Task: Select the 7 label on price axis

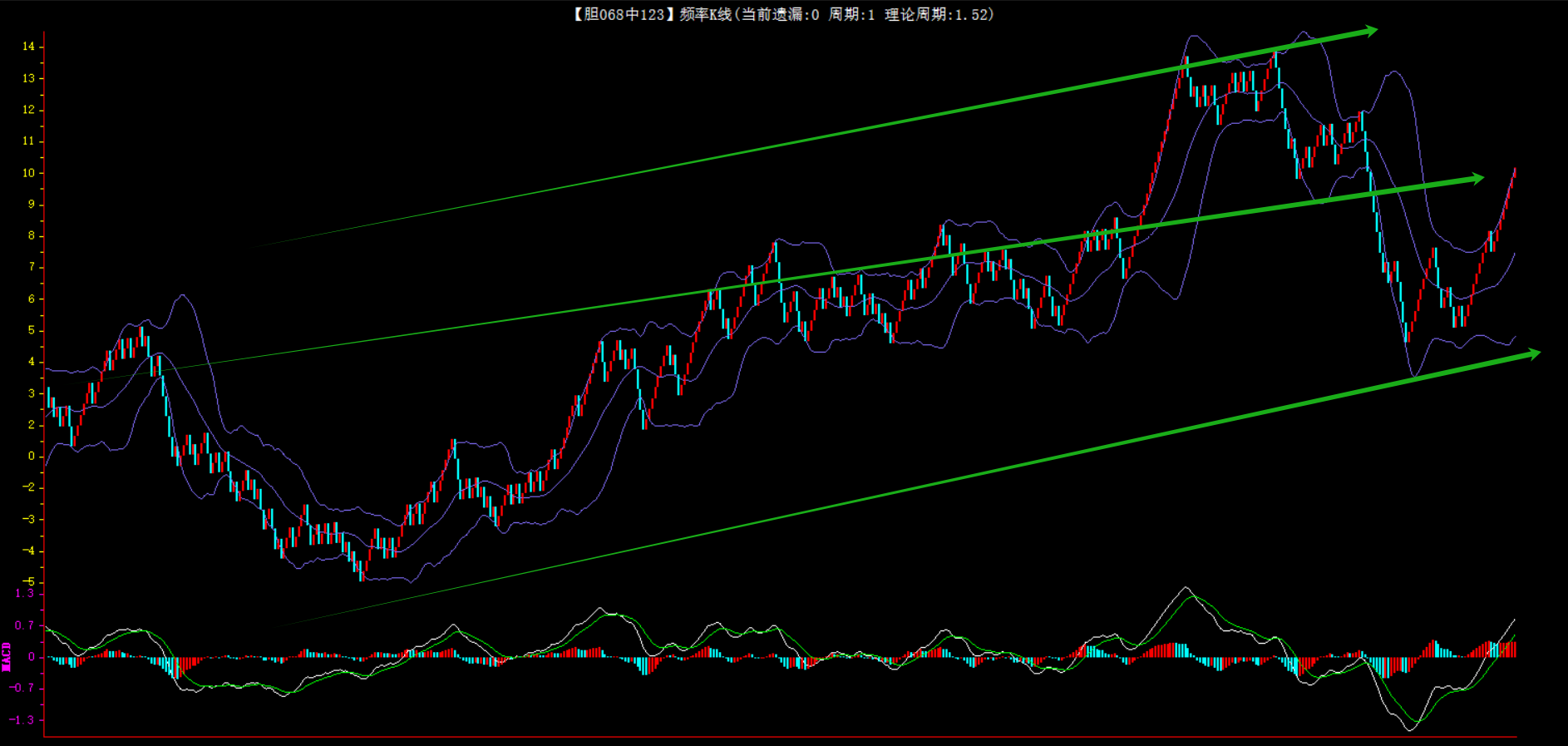Action: coord(32,267)
